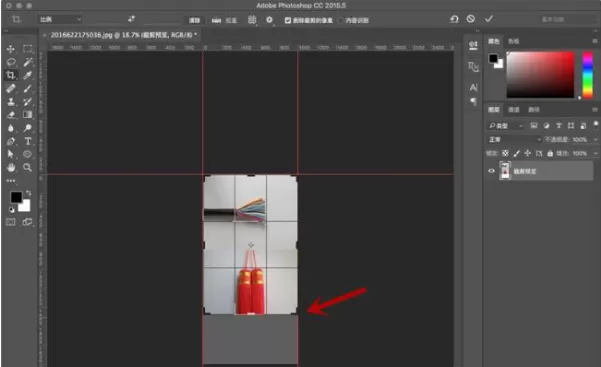Switch to the Paths tab
The image size is (601, 367).
(534, 110)
